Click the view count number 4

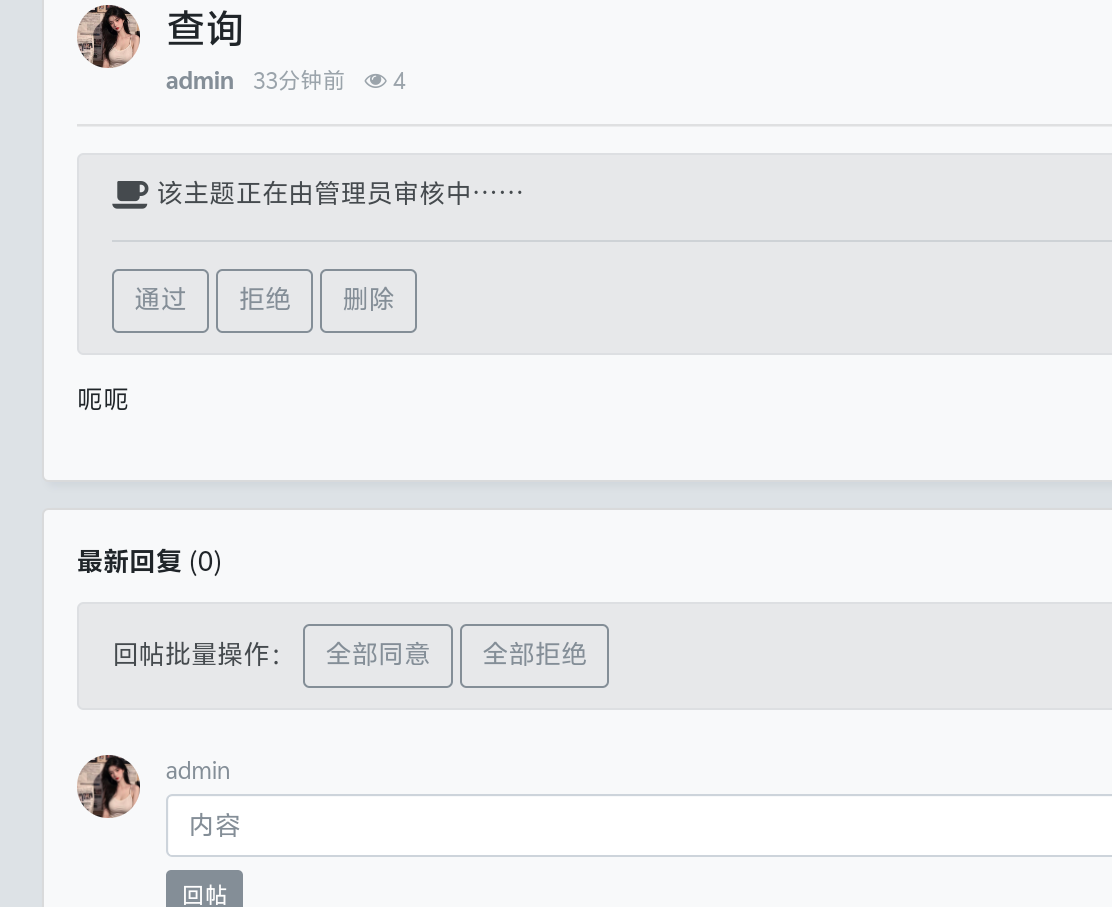(x=399, y=81)
